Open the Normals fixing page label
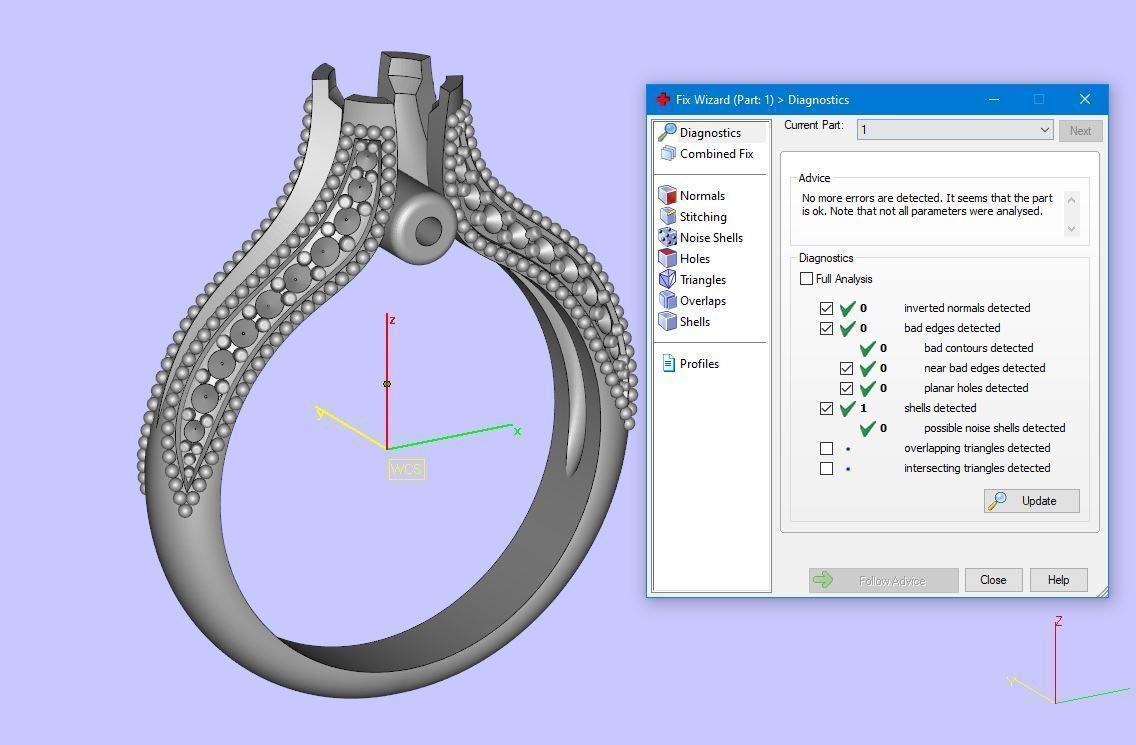This screenshot has height=745, width=1136. pyautogui.click(x=702, y=196)
